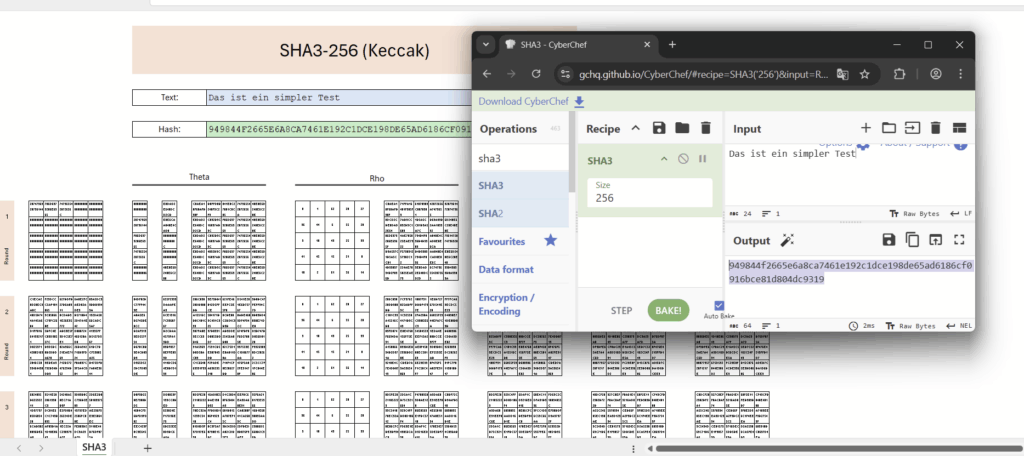This screenshot has width=1024, height=456.
Task: Close the SHA3 - CyberChef tab
Action: point(647,44)
